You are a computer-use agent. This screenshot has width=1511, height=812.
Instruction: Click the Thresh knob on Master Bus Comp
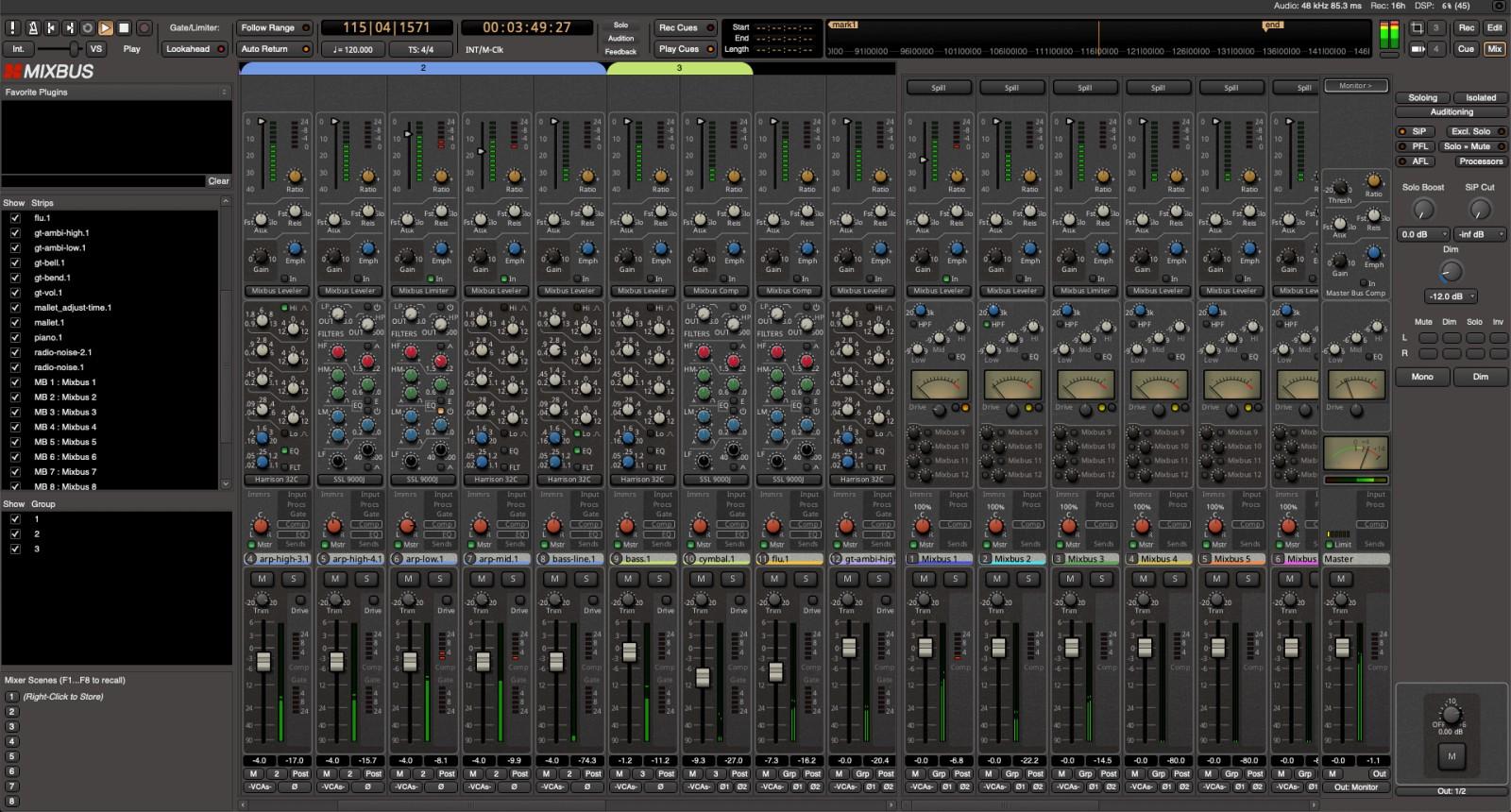click(1339, 187)
